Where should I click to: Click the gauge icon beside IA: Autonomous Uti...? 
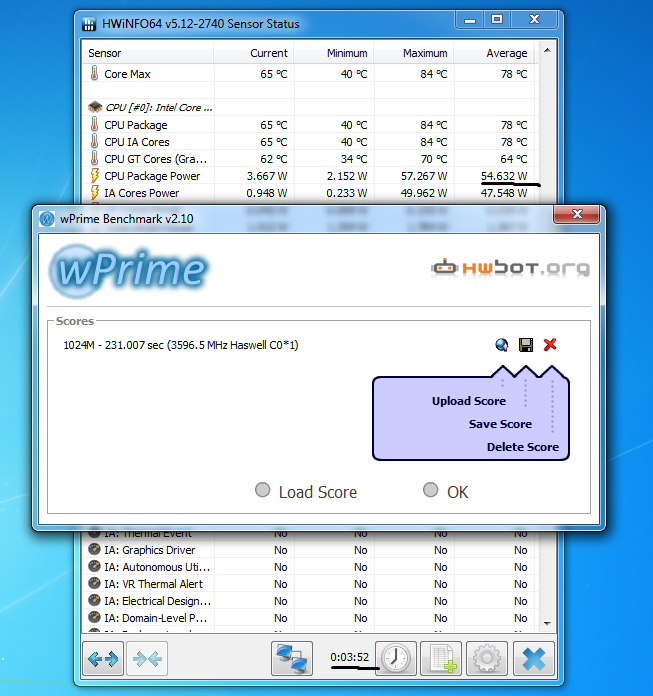point(94,566)
